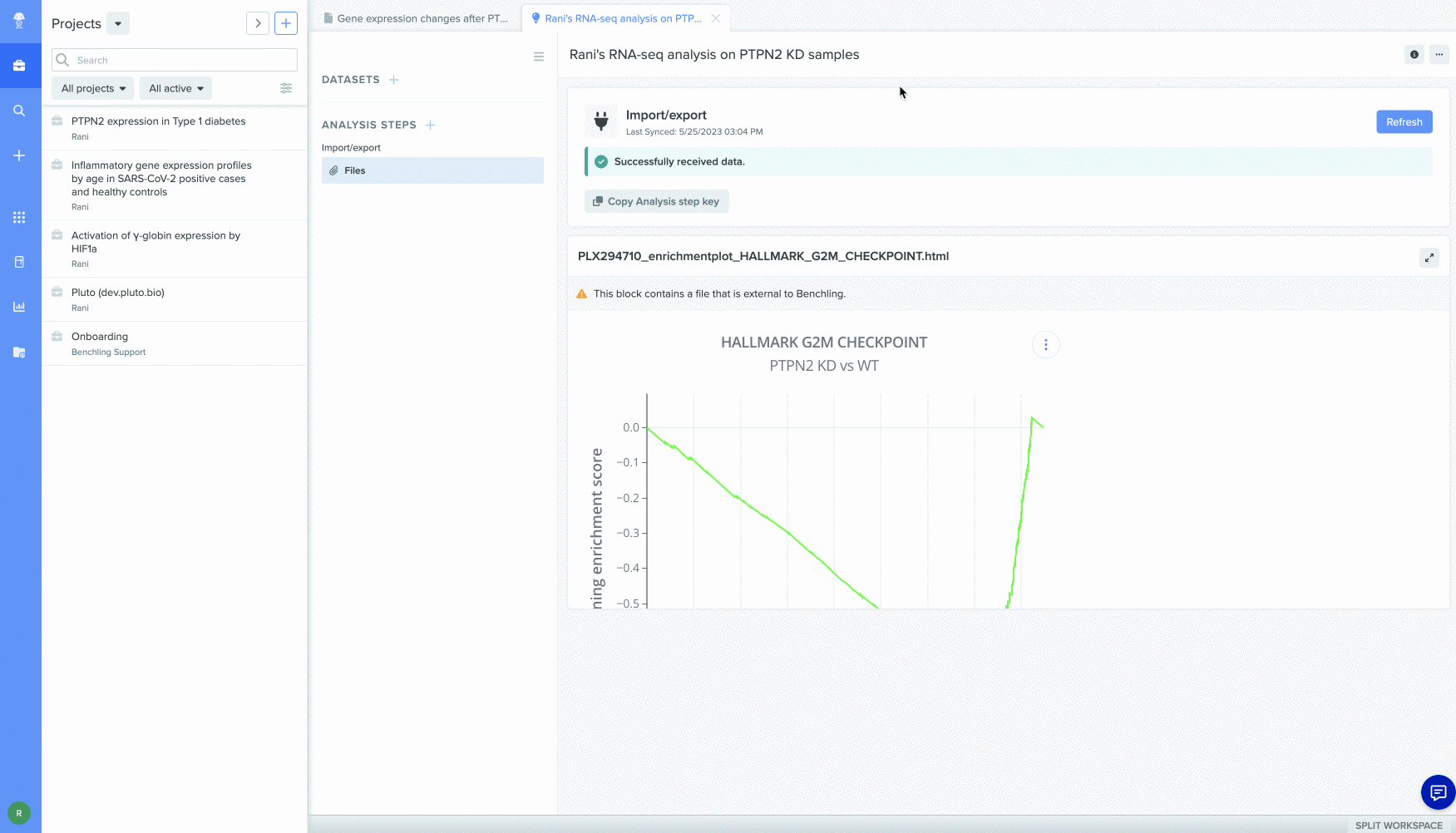Toggle the analysis sidebar hamburger menu
This screenshot has height=833, width=1456.
coord(539,57)
